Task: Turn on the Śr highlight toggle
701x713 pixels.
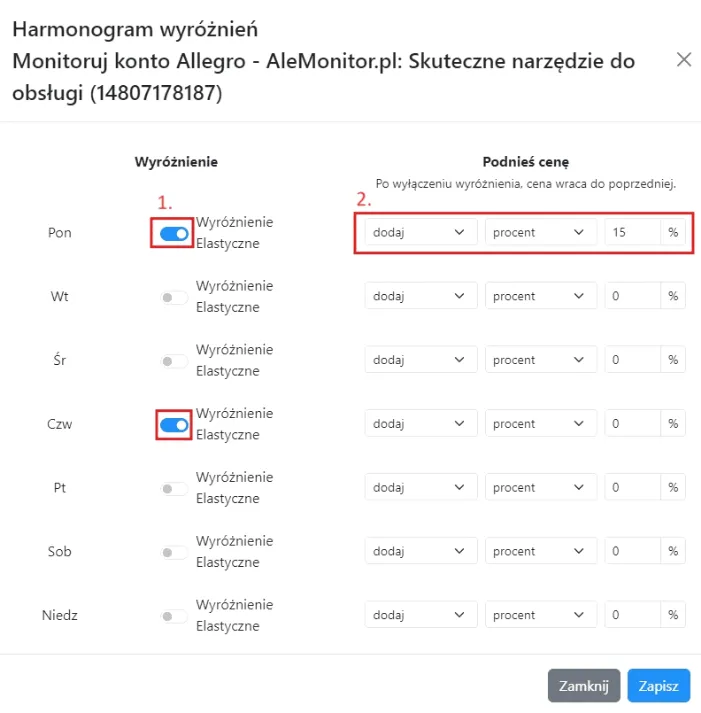Action: (x=174, y=361)
